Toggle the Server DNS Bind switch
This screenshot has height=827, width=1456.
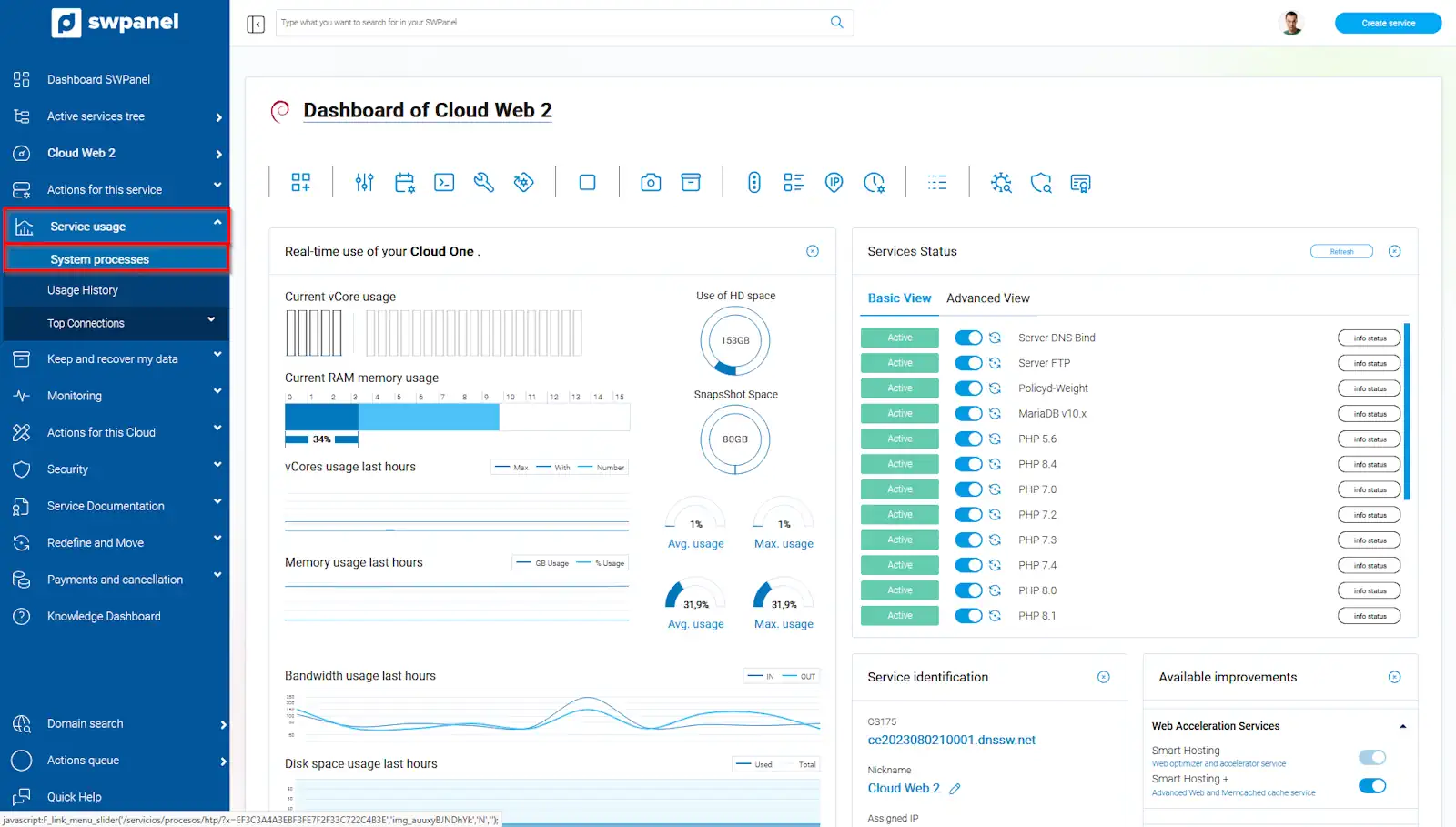(968, 338)
